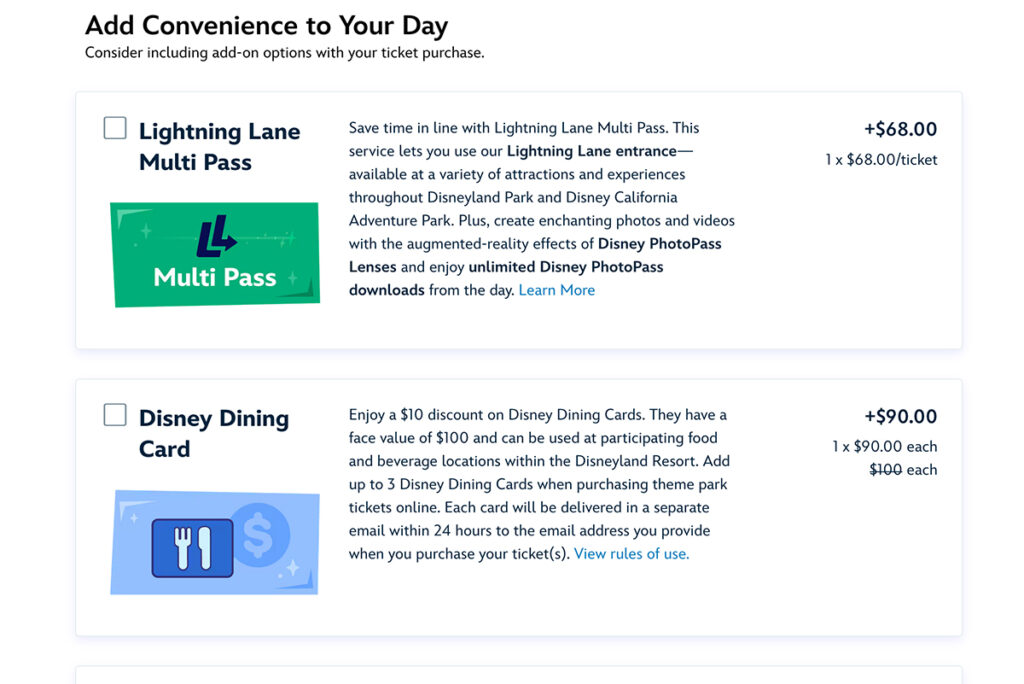
Task: Click the Add Convenience to Your Day heading
Action: pos(266,25)
